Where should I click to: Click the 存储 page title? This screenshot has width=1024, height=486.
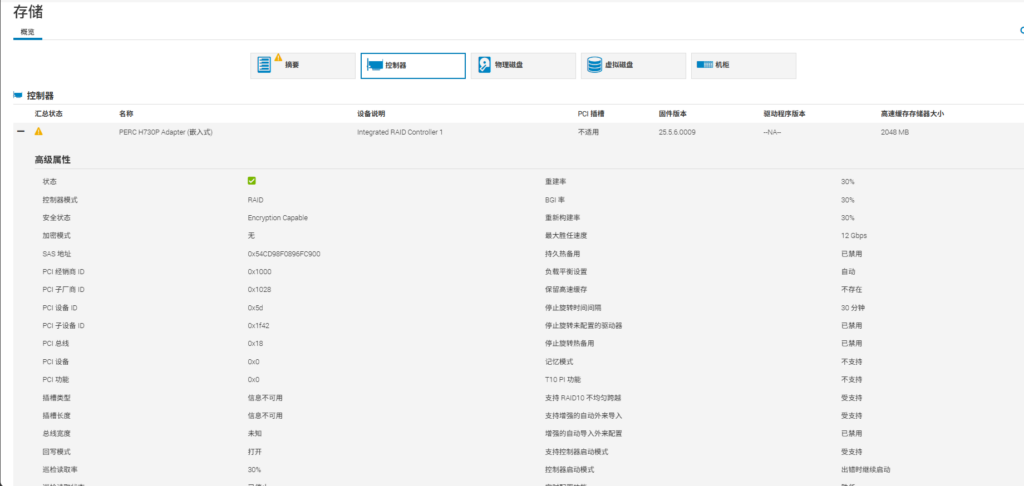28,11
